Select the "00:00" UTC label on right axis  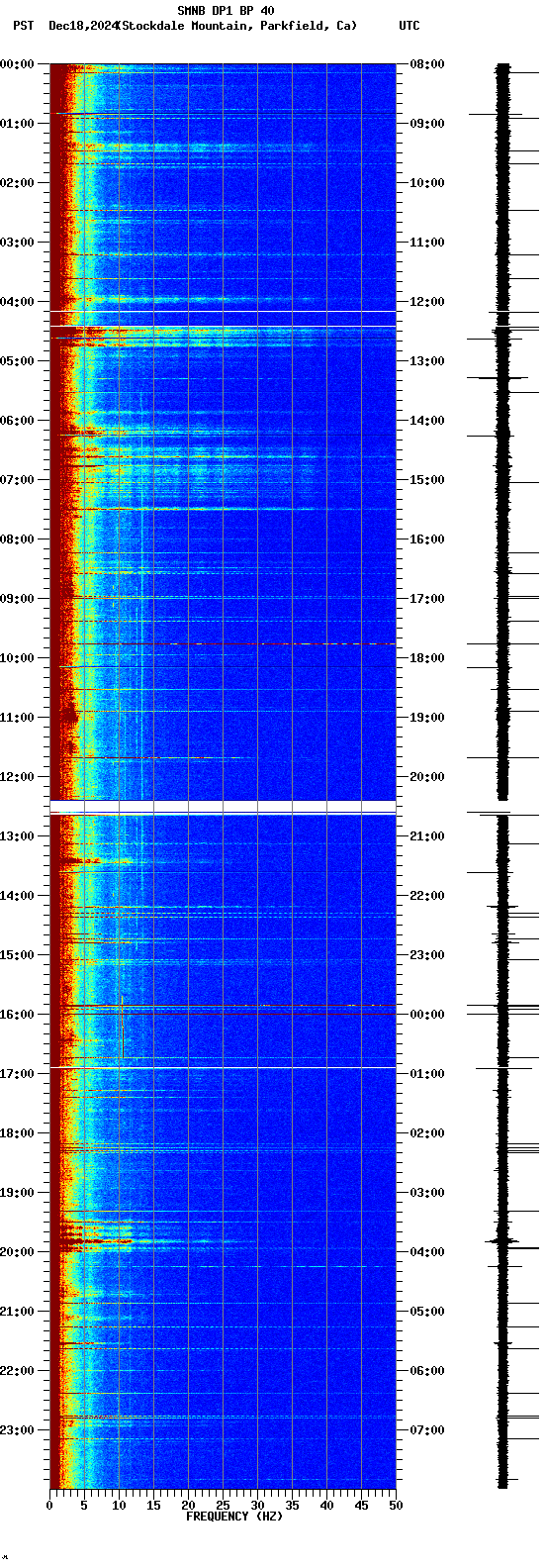tap(427, 1015)
